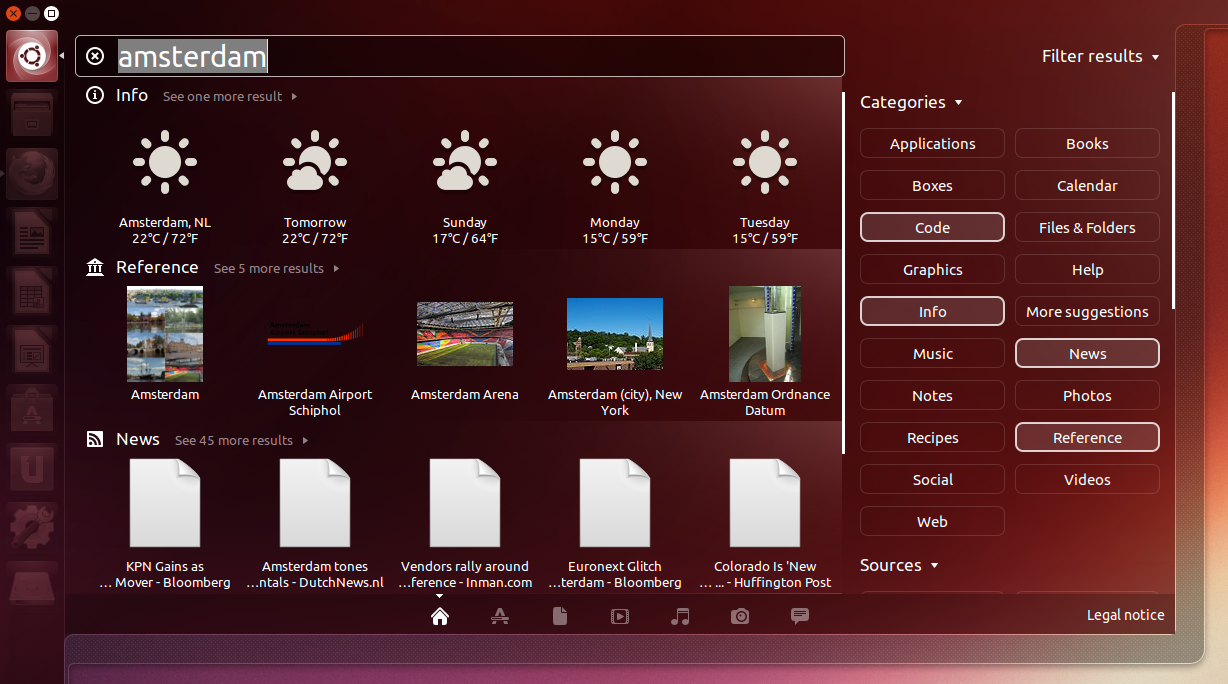Deselect the News category filter
Viewport: 1228px width, 684px height.
(x=1087, y=353)
